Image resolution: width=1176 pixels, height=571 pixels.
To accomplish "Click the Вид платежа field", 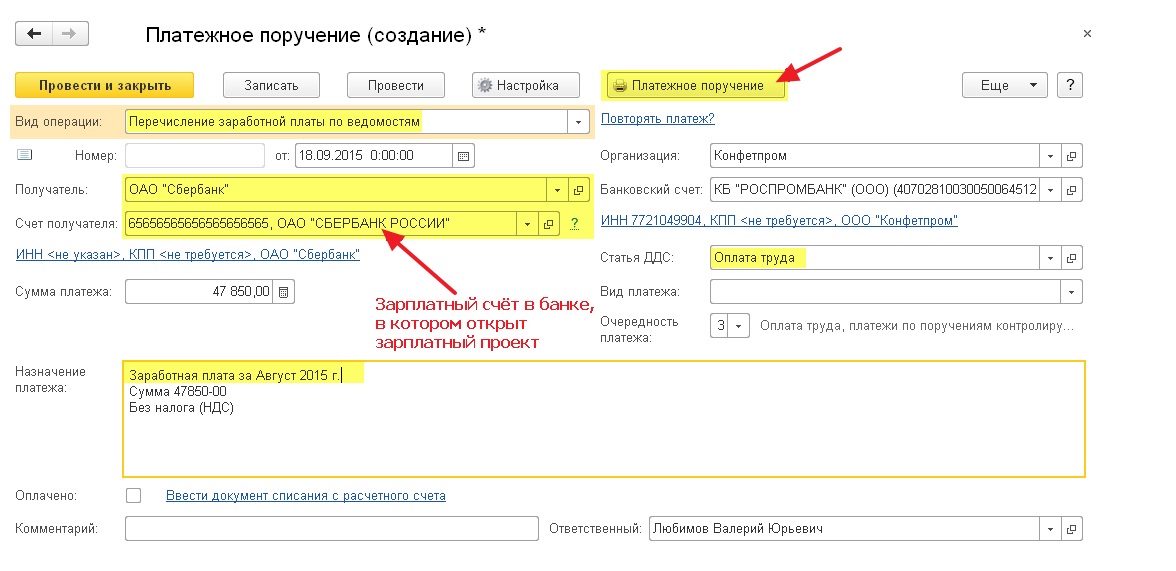I will (x=886, y=291).
